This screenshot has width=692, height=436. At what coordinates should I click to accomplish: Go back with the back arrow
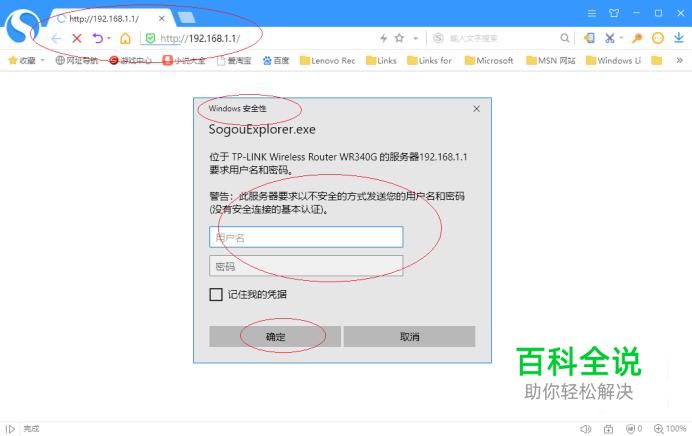coord(56,38)
